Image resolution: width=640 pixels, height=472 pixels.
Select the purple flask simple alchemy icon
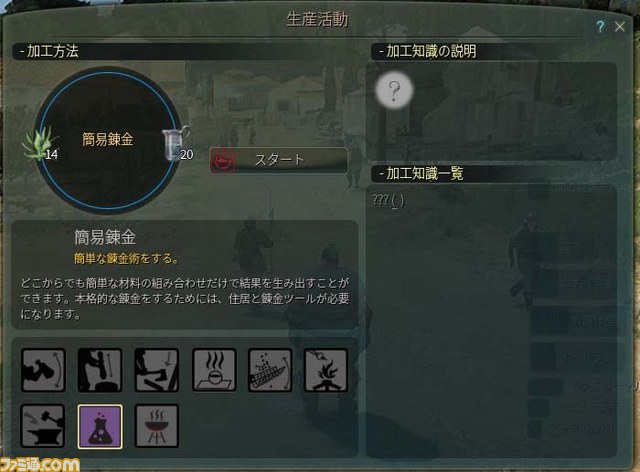point(100,427)
